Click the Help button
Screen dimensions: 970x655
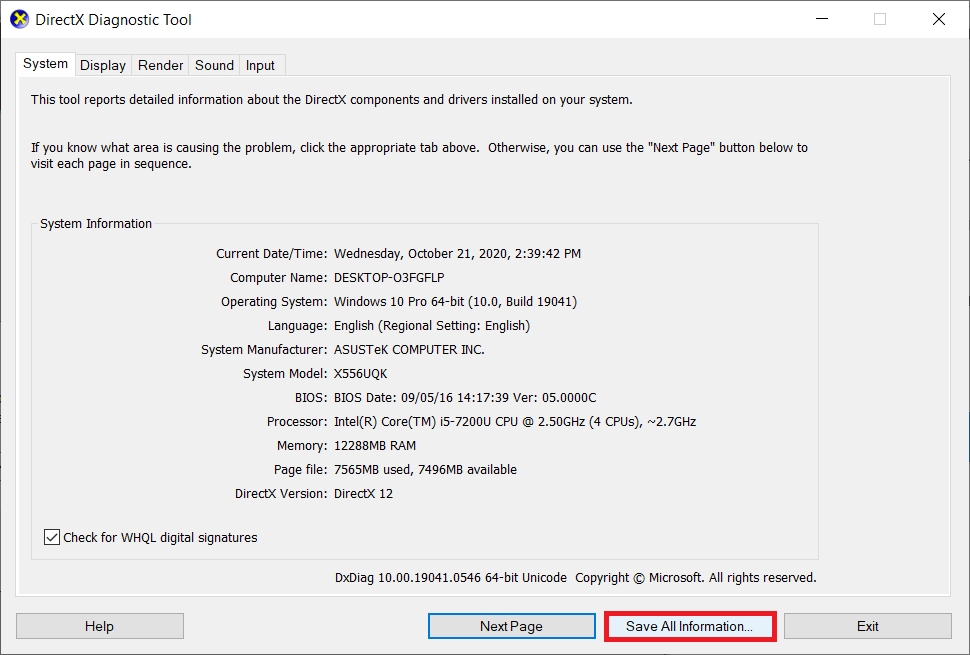99,625
